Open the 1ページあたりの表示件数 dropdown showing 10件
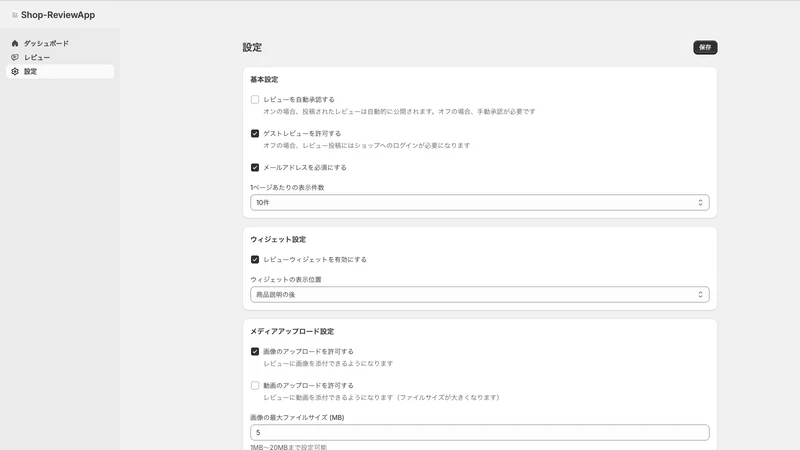The width and height of the screenshot is (800, 450). 480,203
